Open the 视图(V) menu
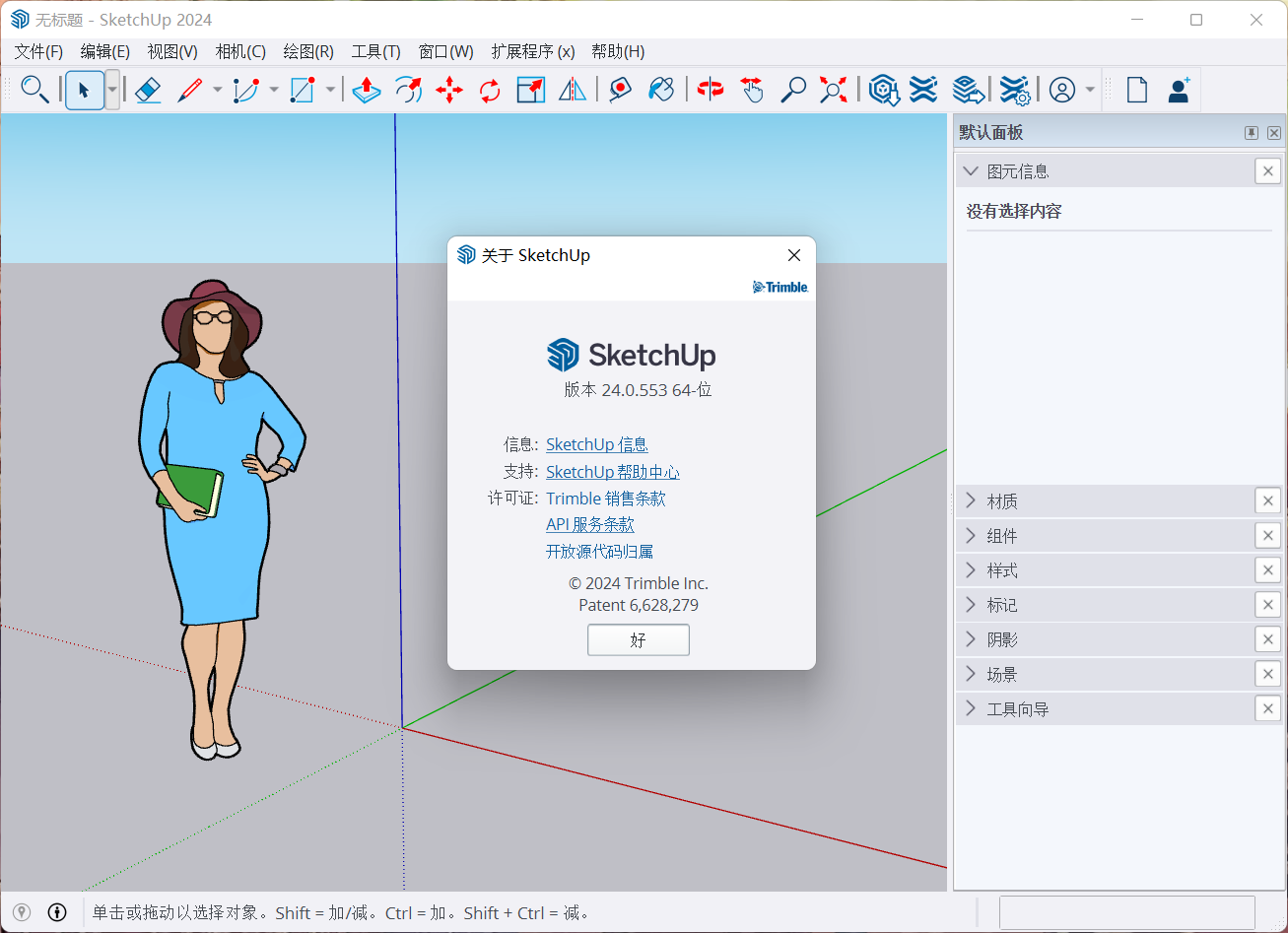Screen dimensions: 1288x933 [172, 51]
